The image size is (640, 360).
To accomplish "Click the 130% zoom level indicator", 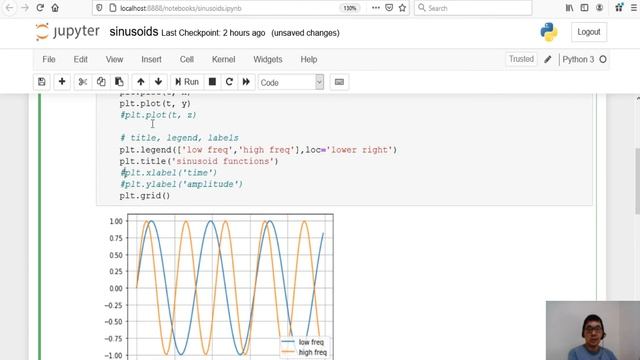I will coord(350,8).
